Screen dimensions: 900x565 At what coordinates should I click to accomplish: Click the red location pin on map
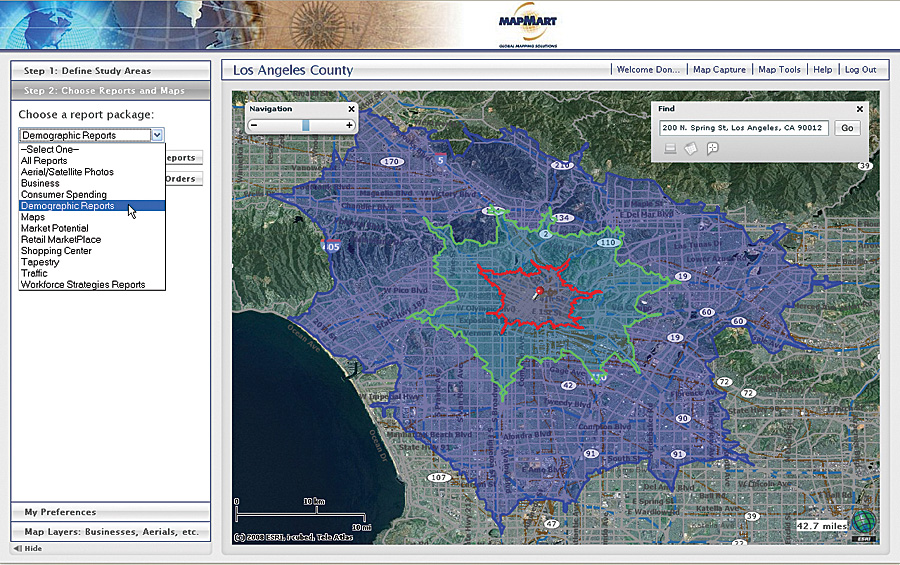[538, 293]
